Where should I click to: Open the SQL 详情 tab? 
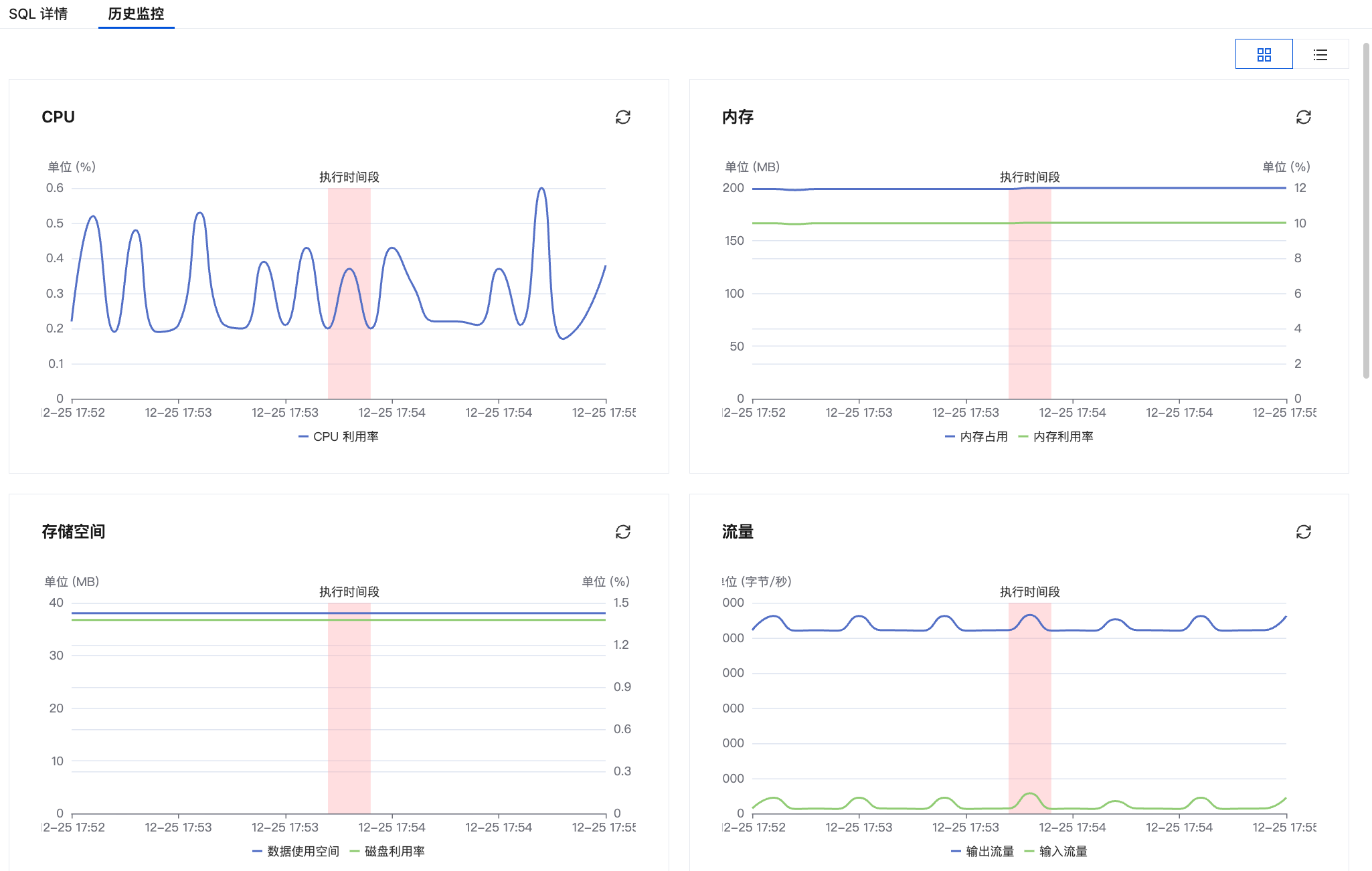click(38, 14)
